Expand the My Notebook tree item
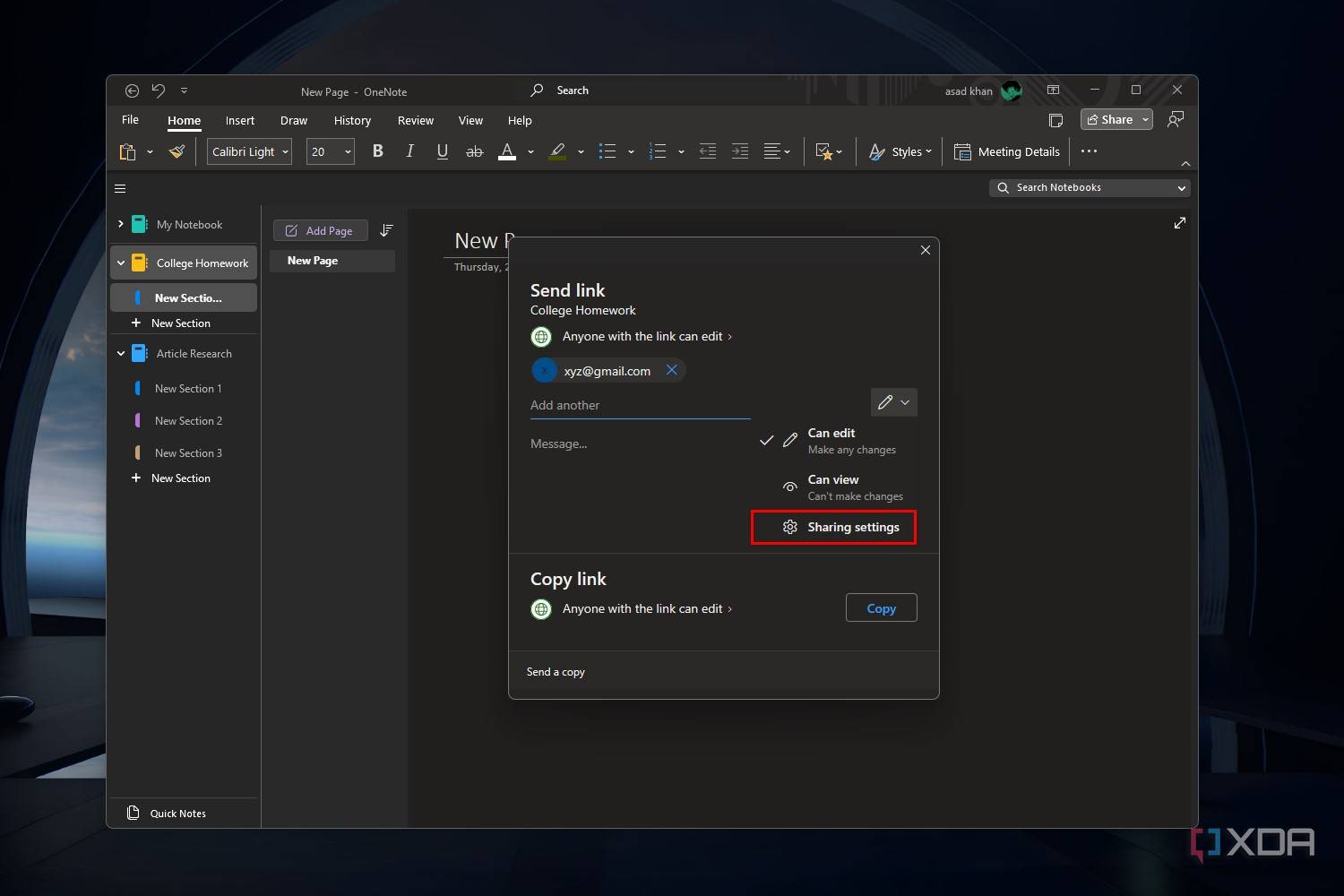 [121, 224]
